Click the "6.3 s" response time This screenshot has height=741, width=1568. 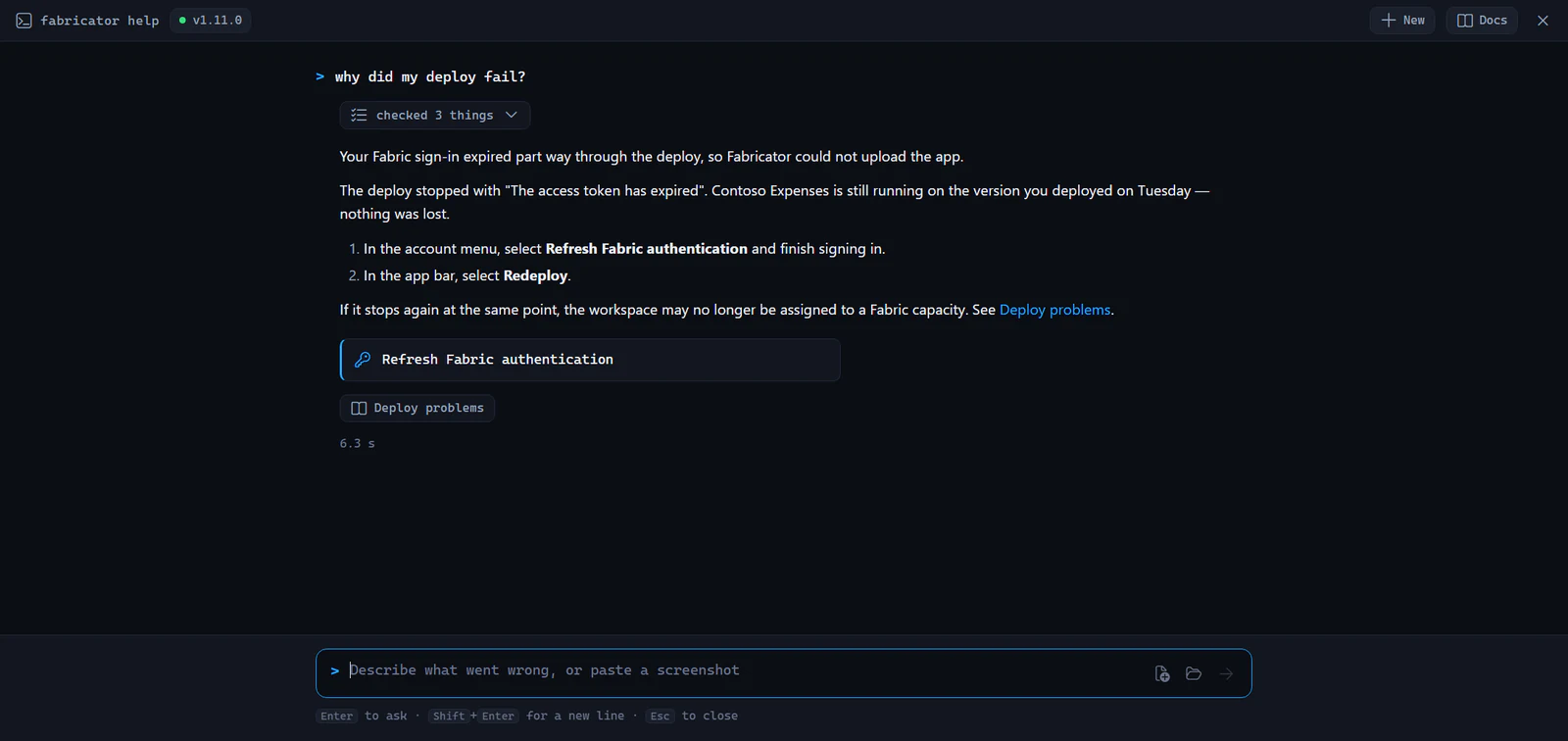point(358,444)
